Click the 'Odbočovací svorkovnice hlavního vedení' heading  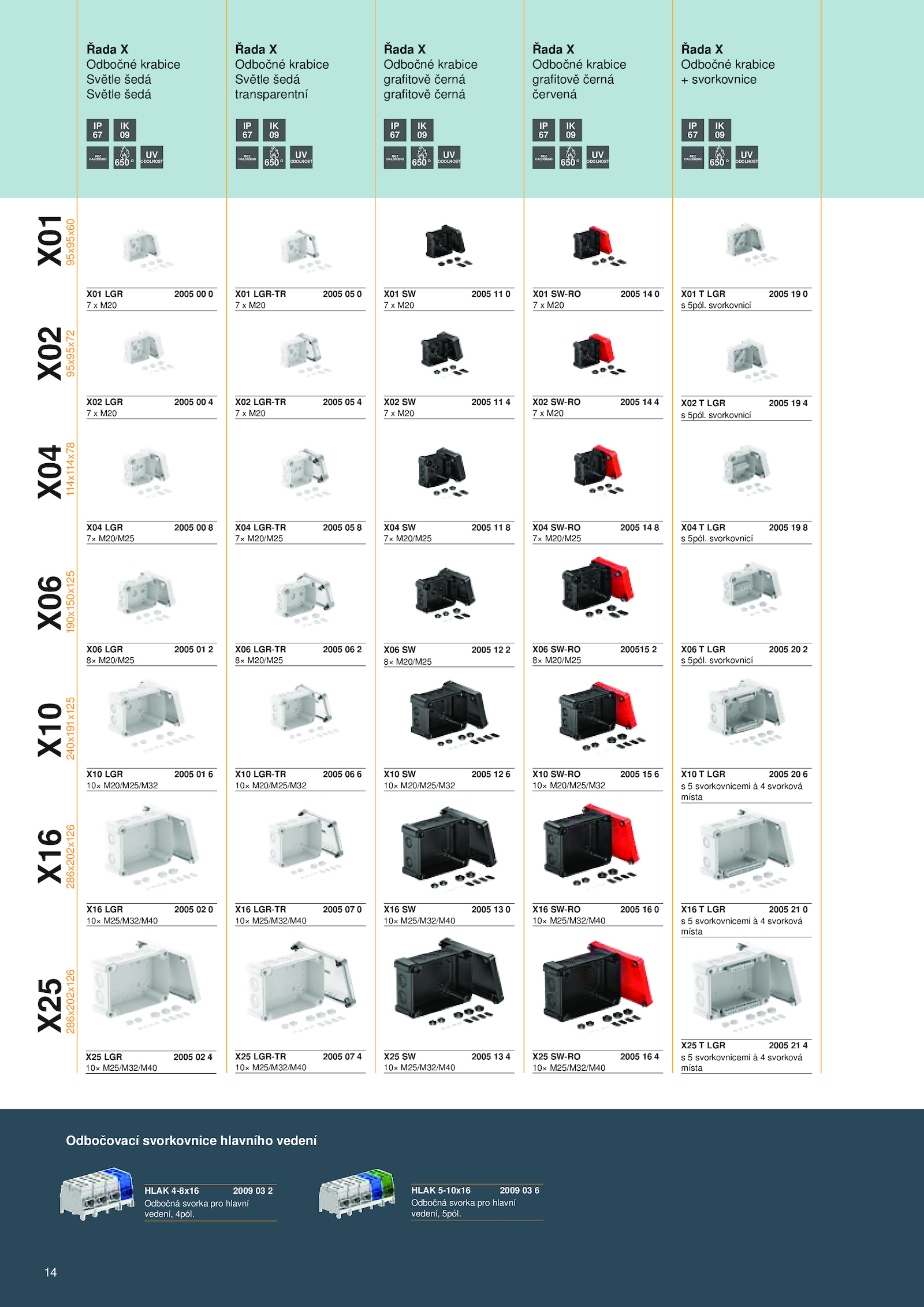click(x=191, y=1141)
